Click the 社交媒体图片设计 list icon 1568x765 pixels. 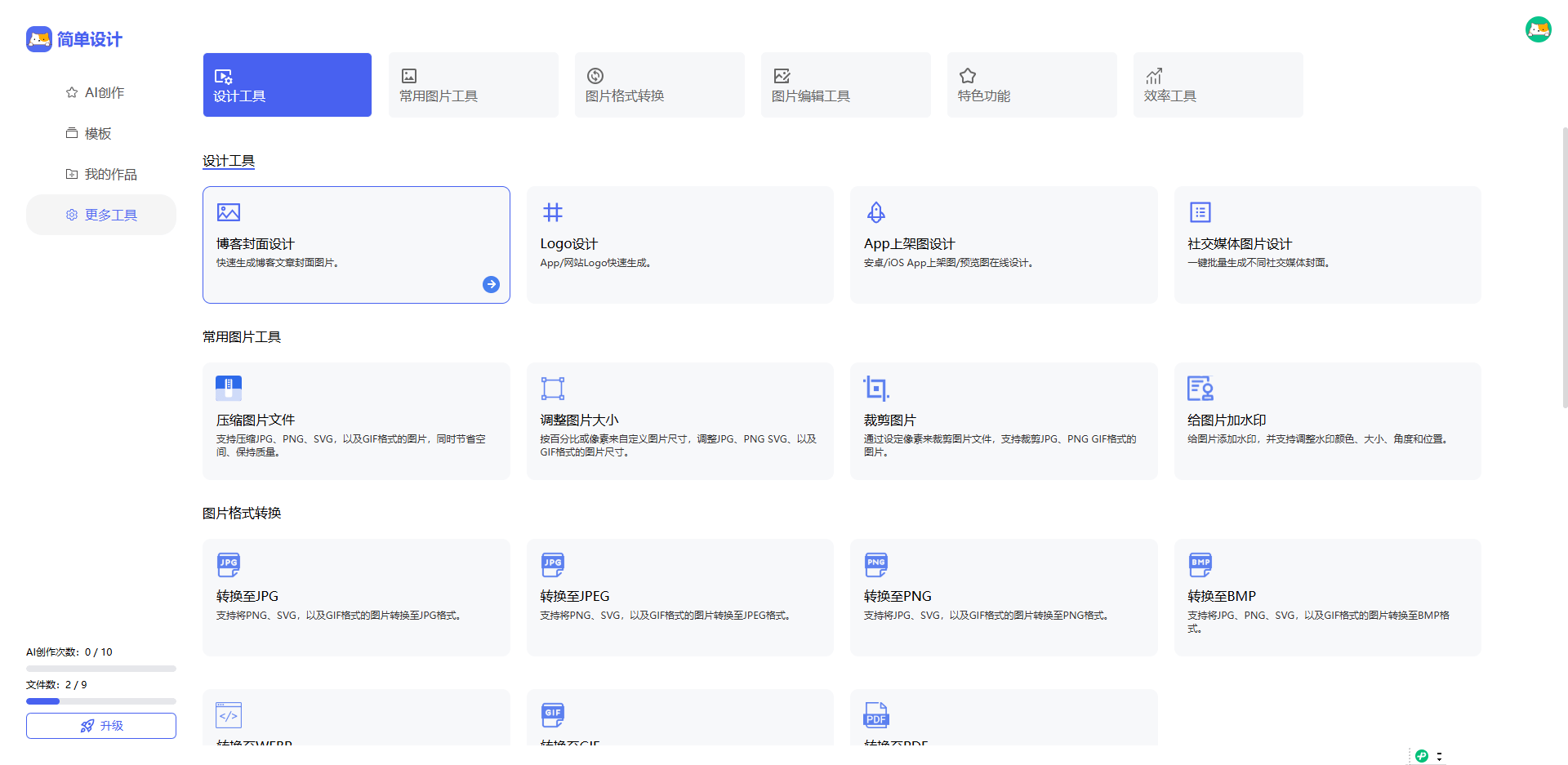coord(1200,212)
